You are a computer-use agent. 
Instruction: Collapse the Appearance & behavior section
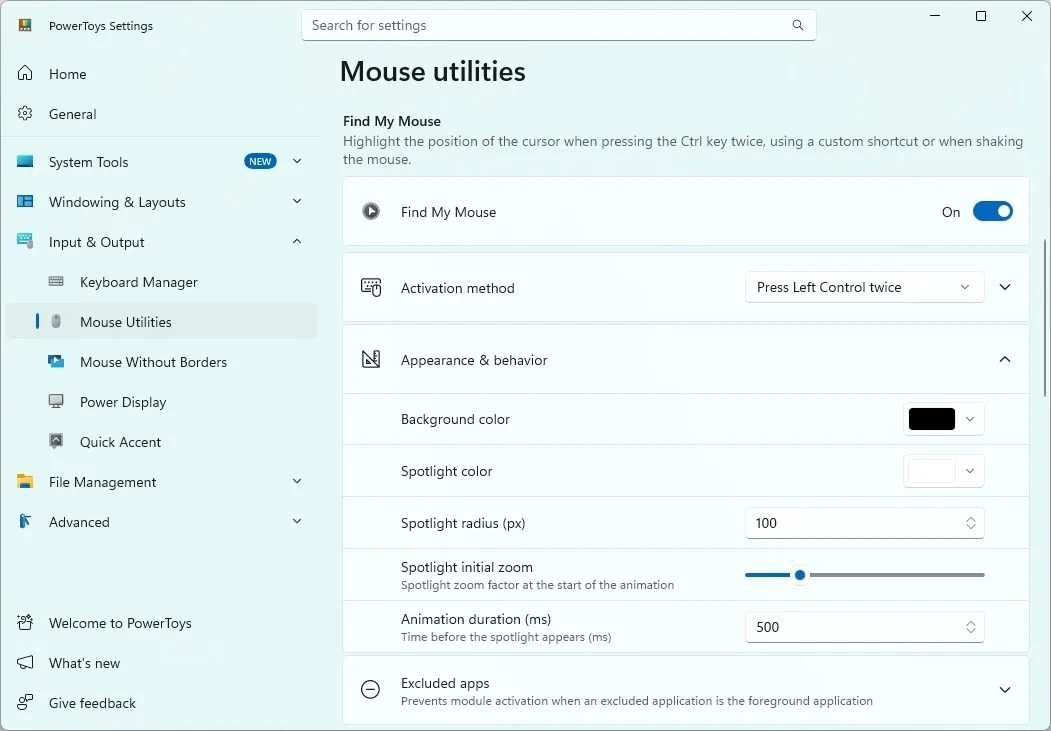coord(1005,360)
